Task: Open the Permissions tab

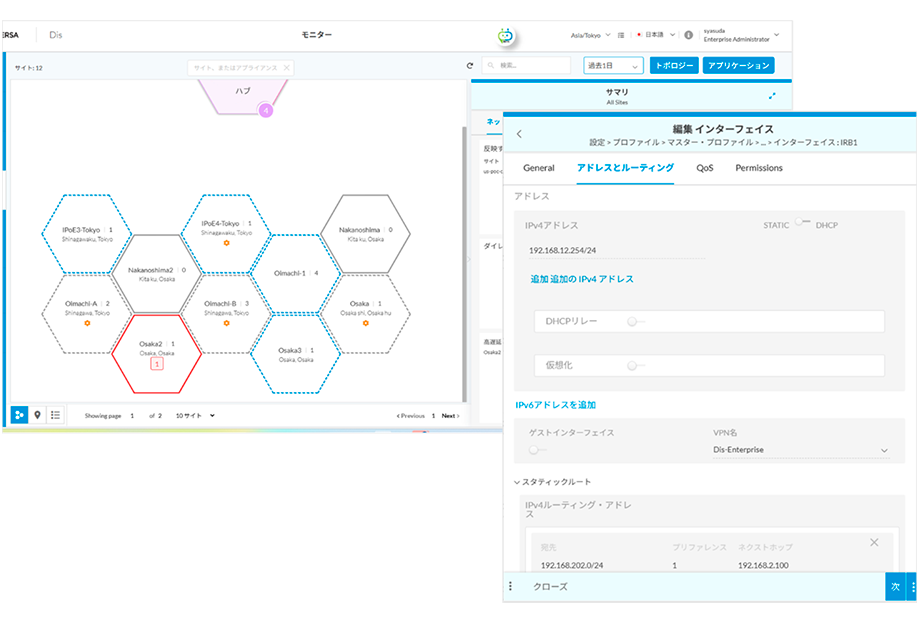Action: 759,168
